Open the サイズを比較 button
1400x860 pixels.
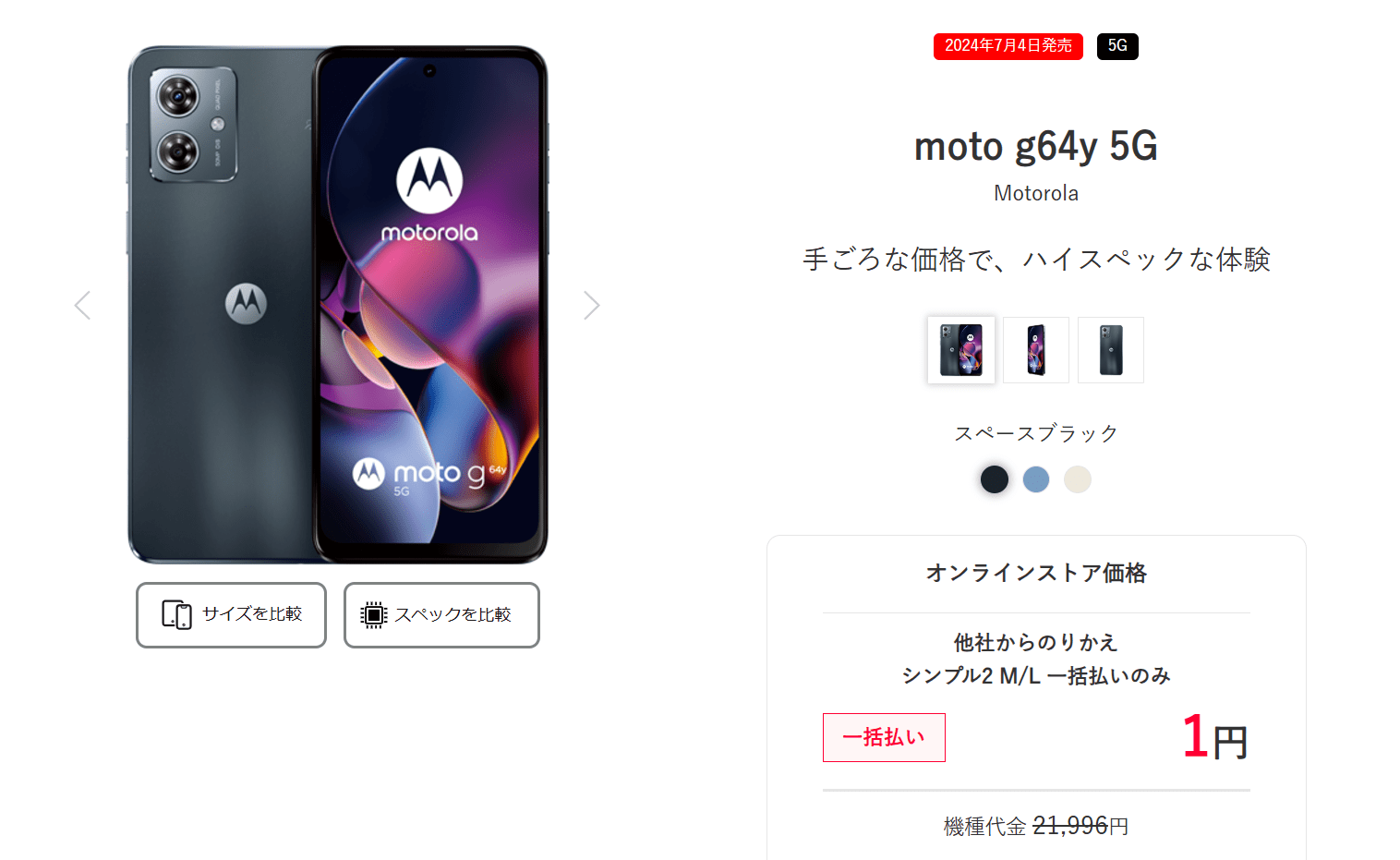(231, 615)
